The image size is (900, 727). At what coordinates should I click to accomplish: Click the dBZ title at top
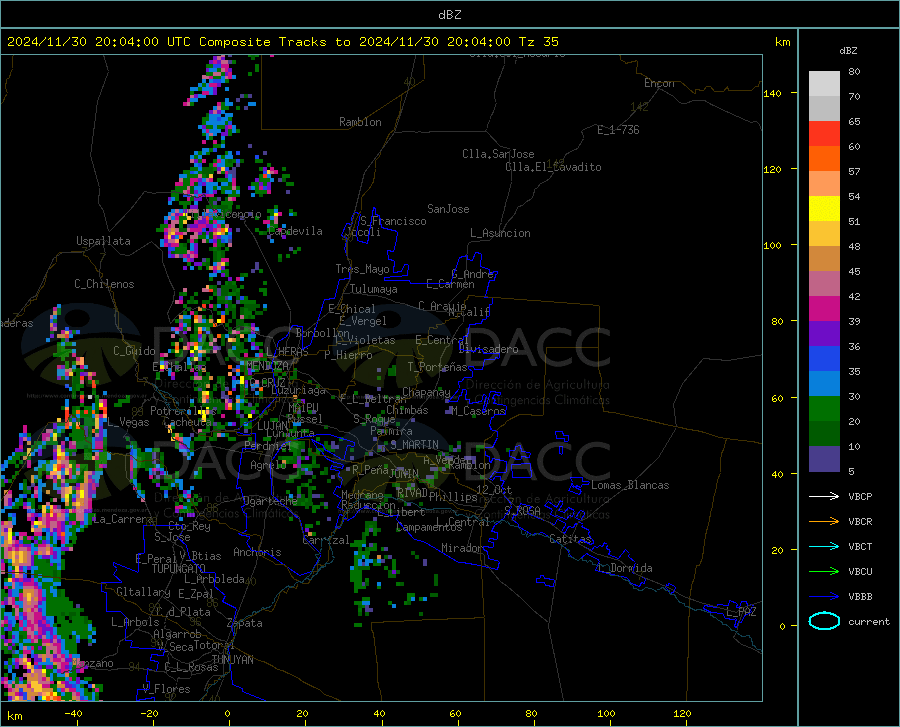point(449,15)
